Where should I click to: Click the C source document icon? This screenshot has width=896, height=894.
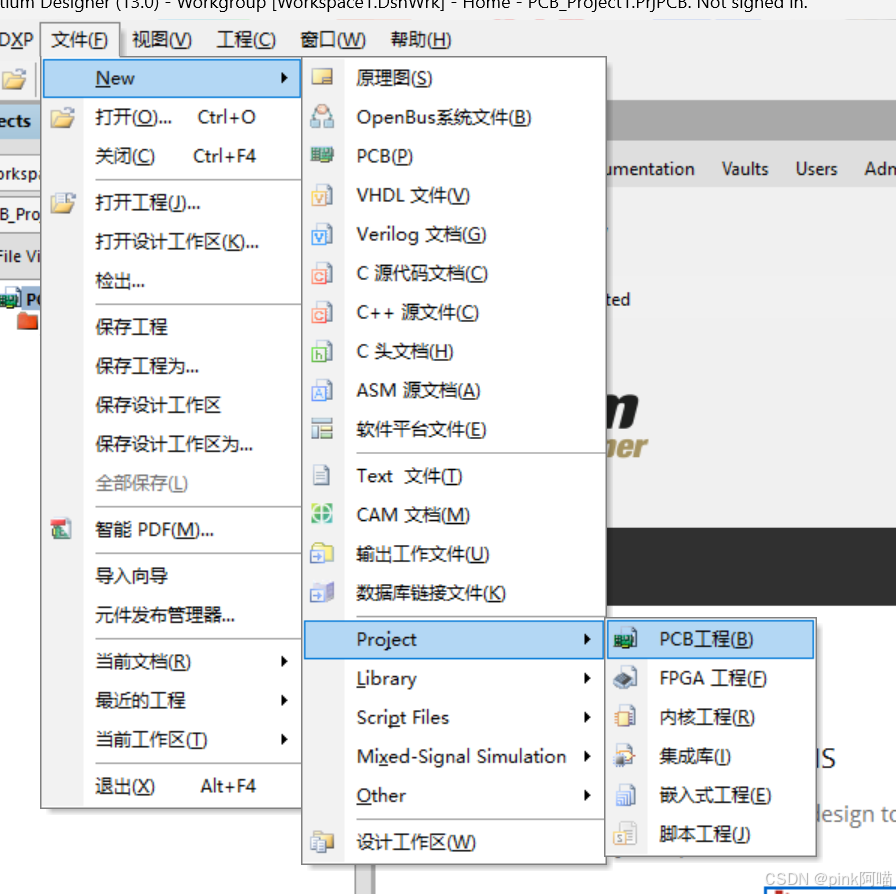(x=322, y=273)
